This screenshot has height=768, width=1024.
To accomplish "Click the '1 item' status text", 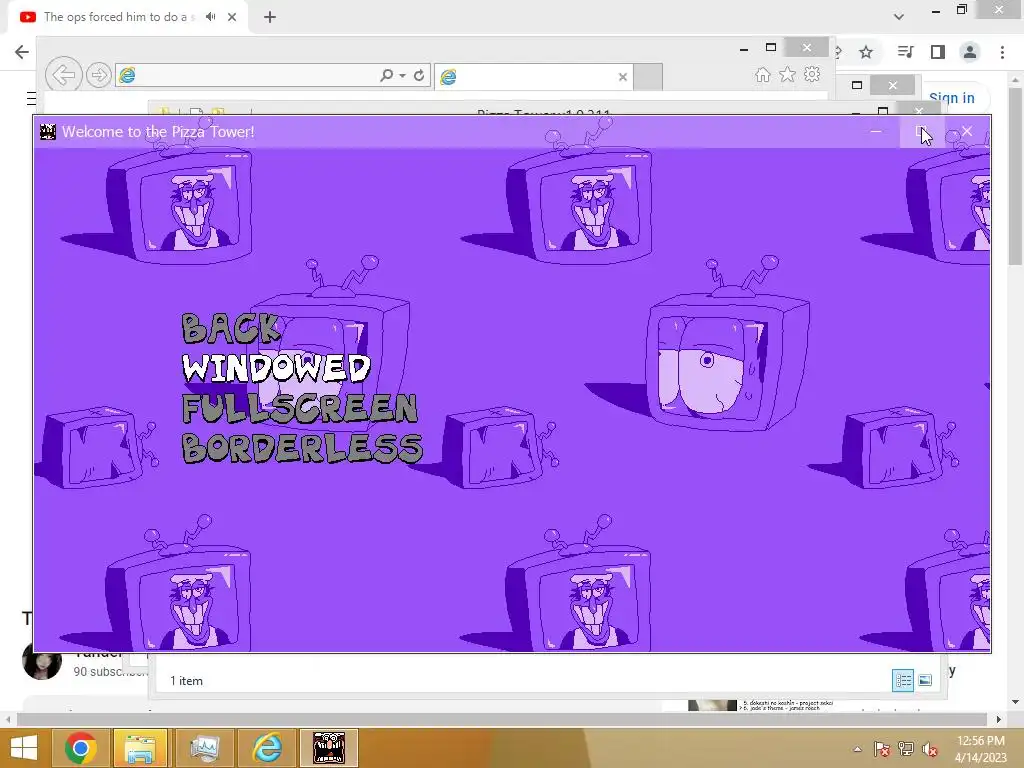I will pos(186,680).
